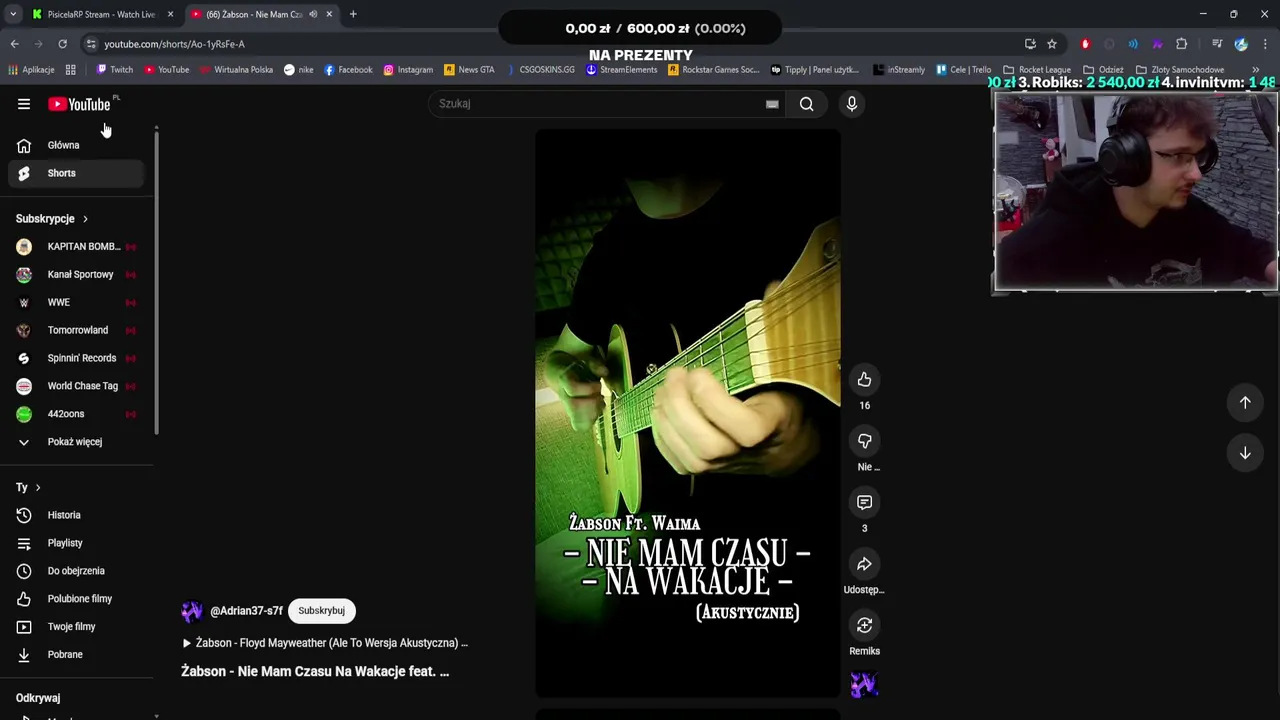
Task: Open Historia watch history
Action: click(x=77, y=515)
